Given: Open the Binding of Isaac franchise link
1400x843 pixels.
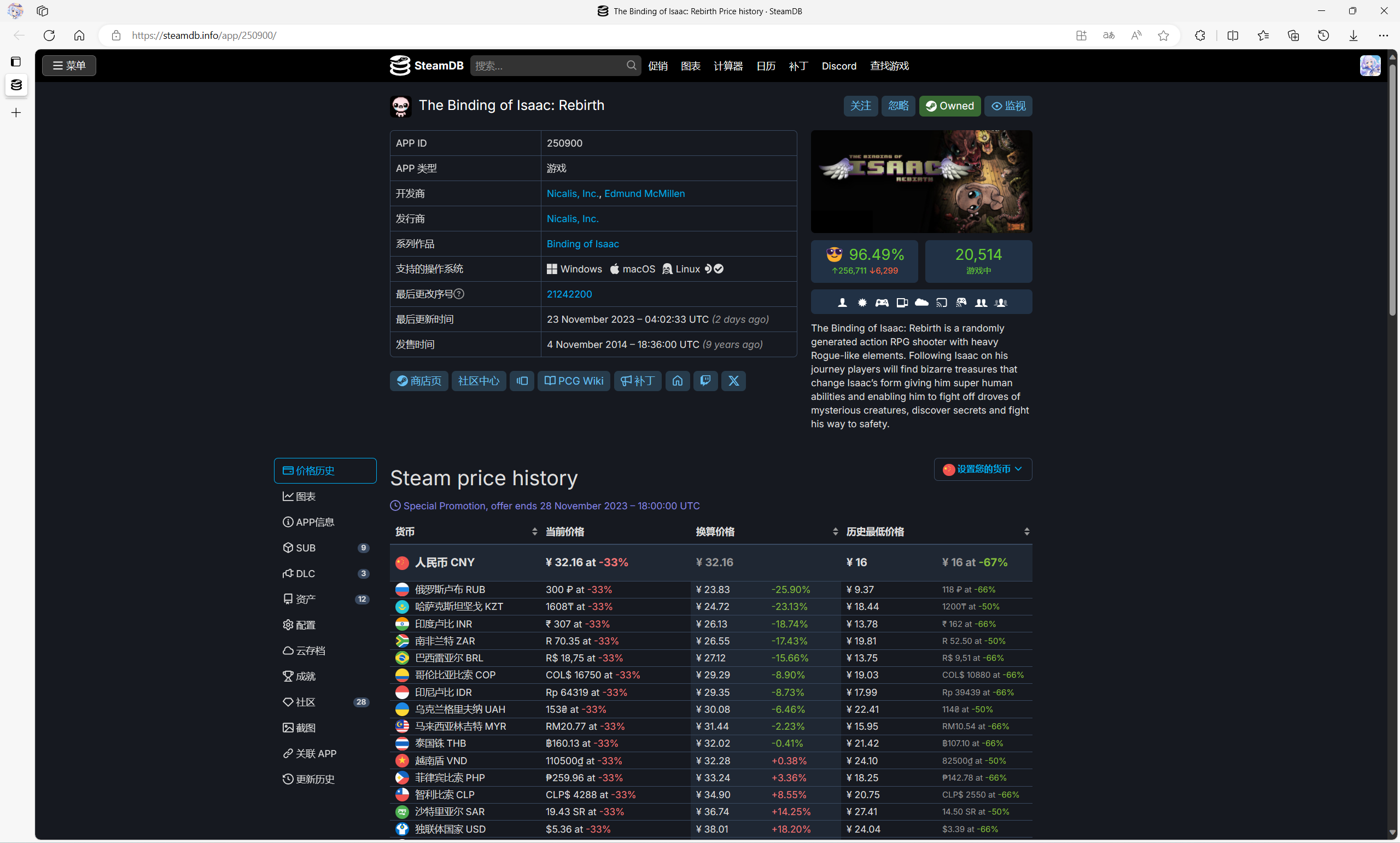Looking at the screenshot, I should click(582, 243).
